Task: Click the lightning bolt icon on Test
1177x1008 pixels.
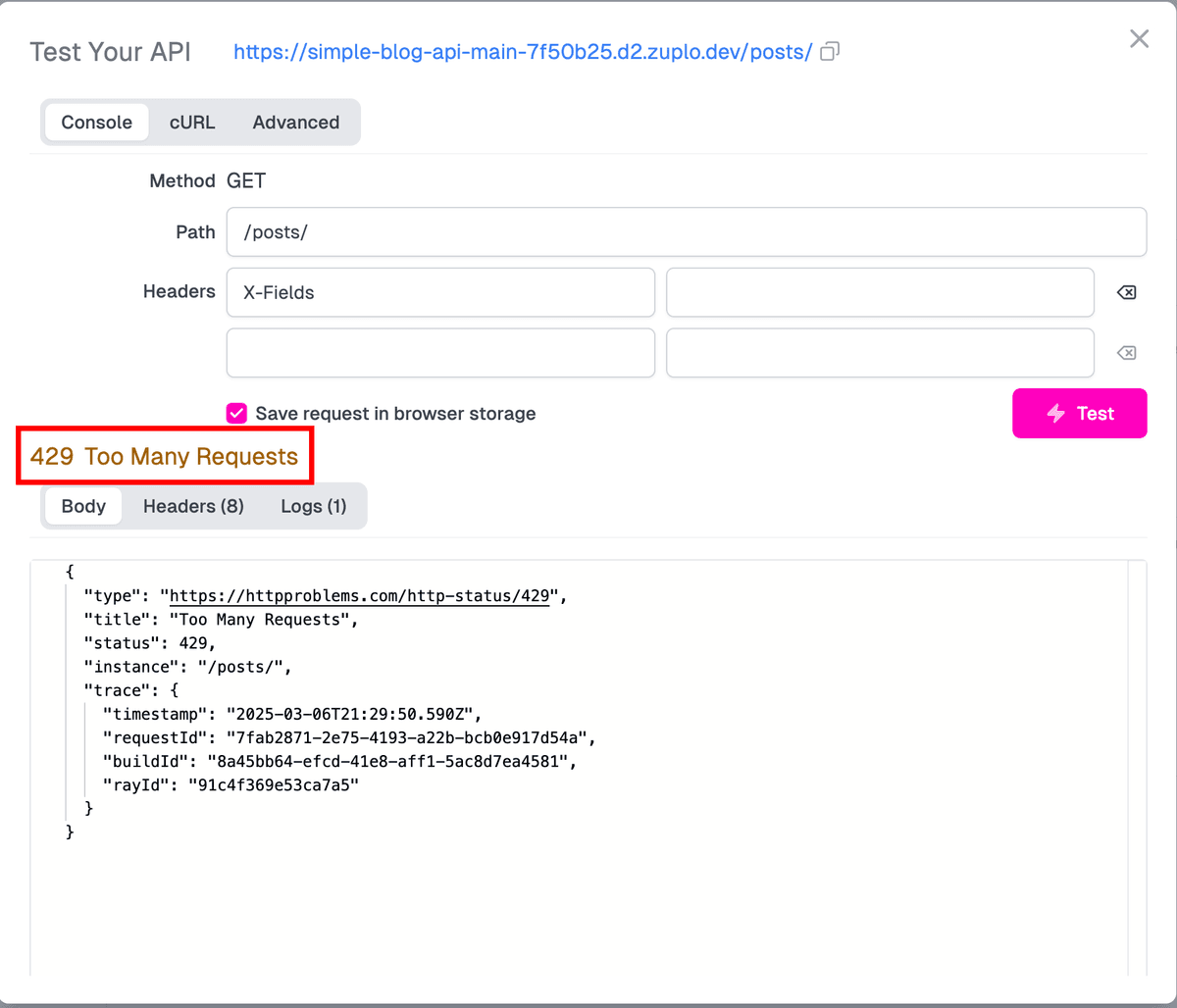Action: click(x=1056, y=414)
